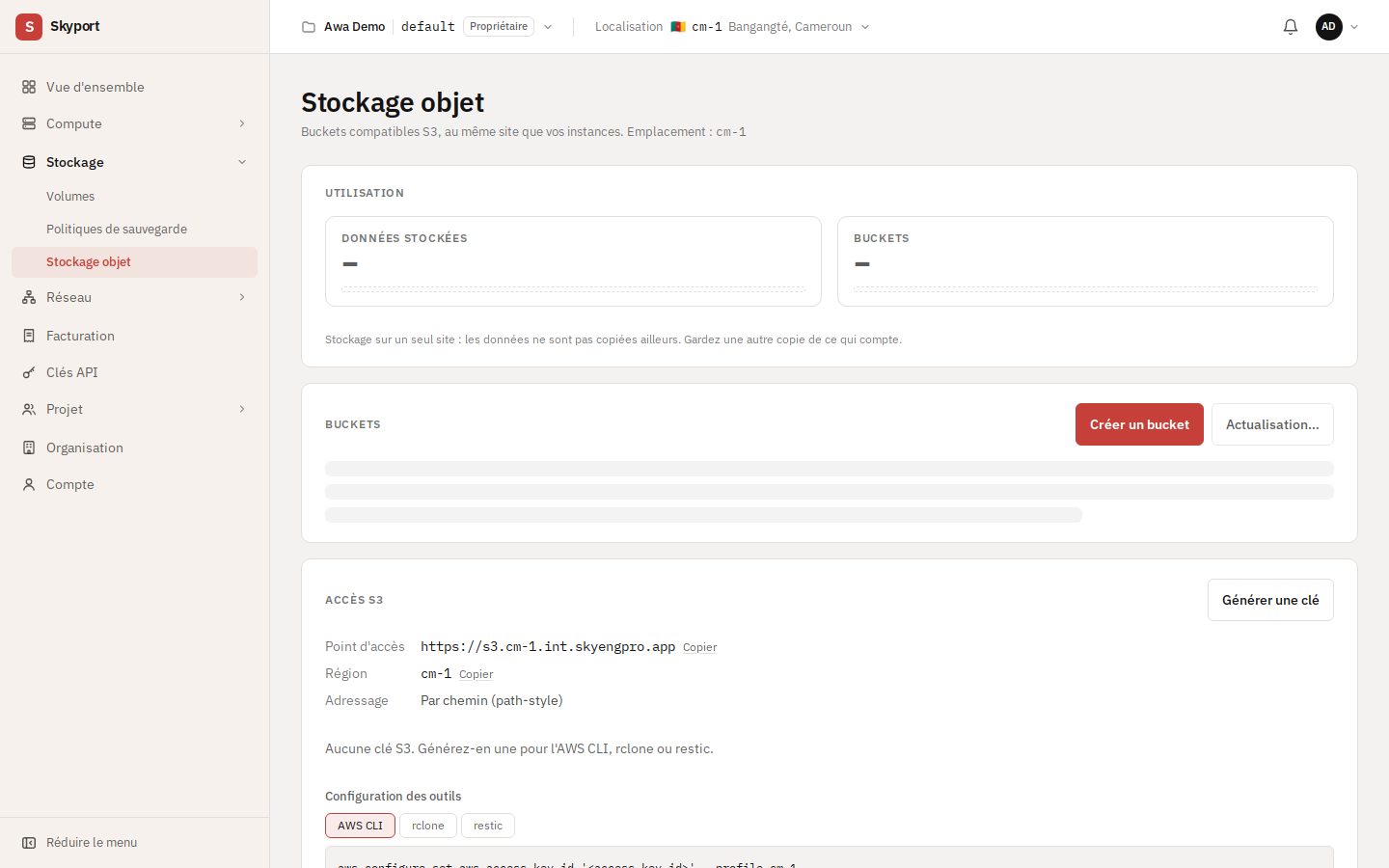Switch to the restic tab
Screen dimensions: 1389x868
(488, 826)
